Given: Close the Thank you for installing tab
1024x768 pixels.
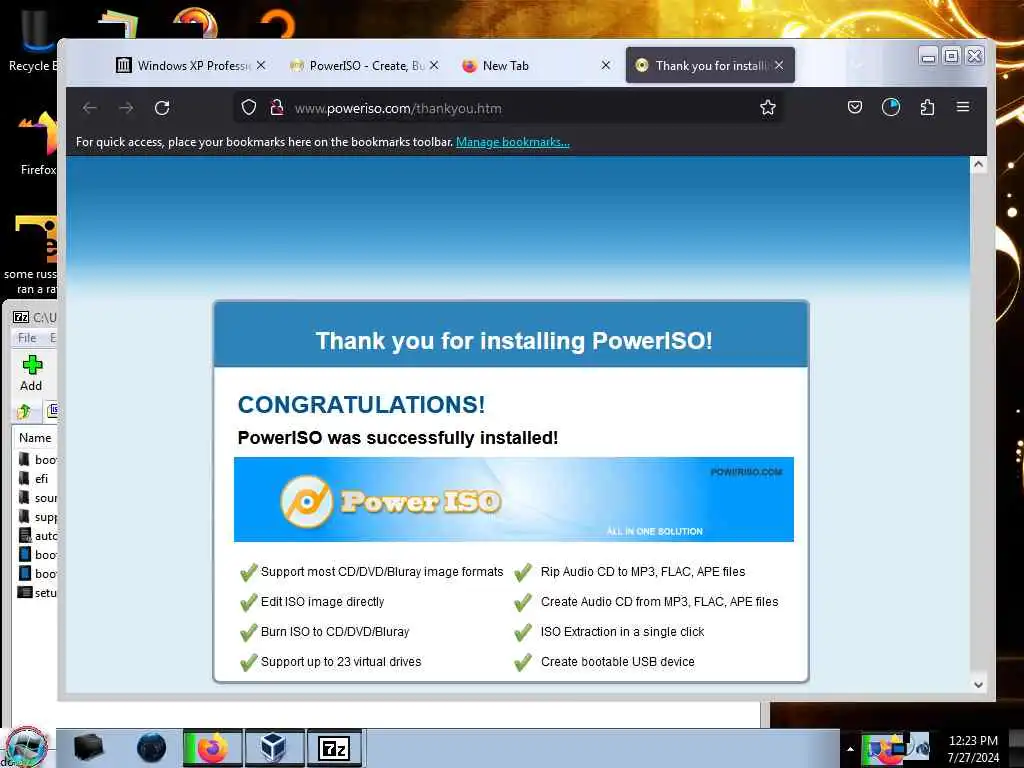Looking at the screenshot, I should (x=779, y=65).
